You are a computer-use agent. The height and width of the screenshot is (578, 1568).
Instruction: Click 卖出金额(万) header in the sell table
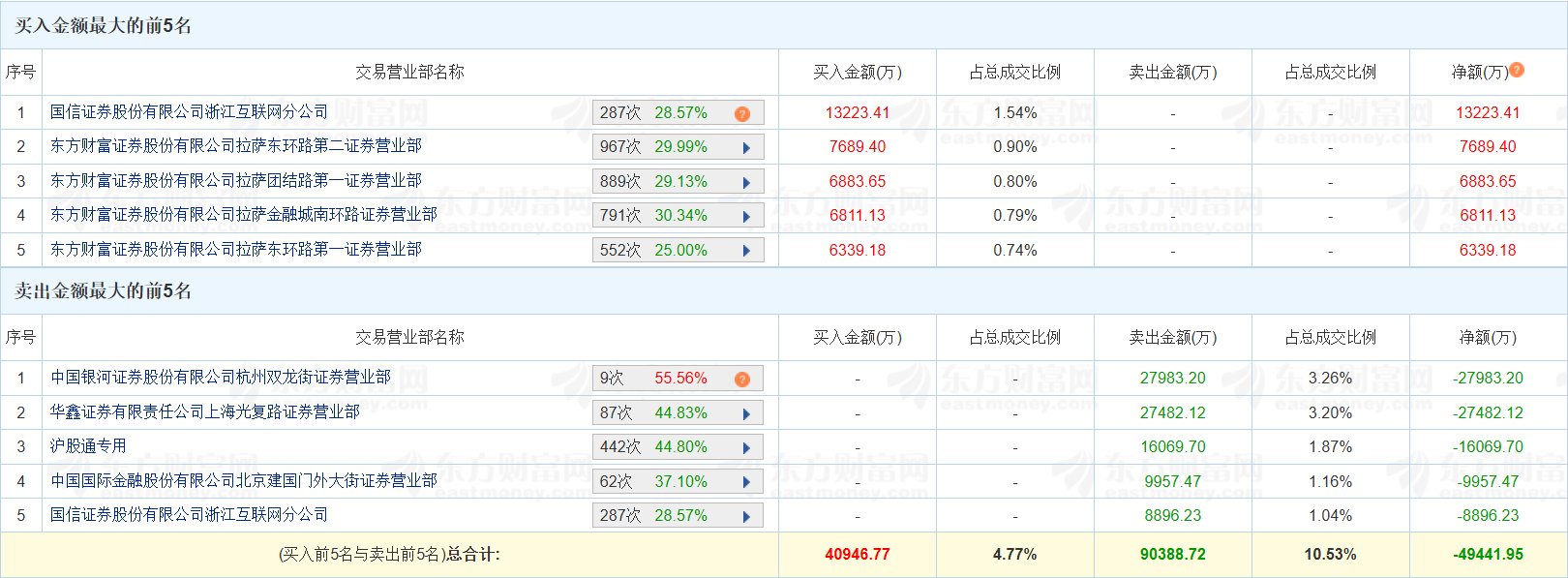pyautogui.click(x=1173, y=338)
